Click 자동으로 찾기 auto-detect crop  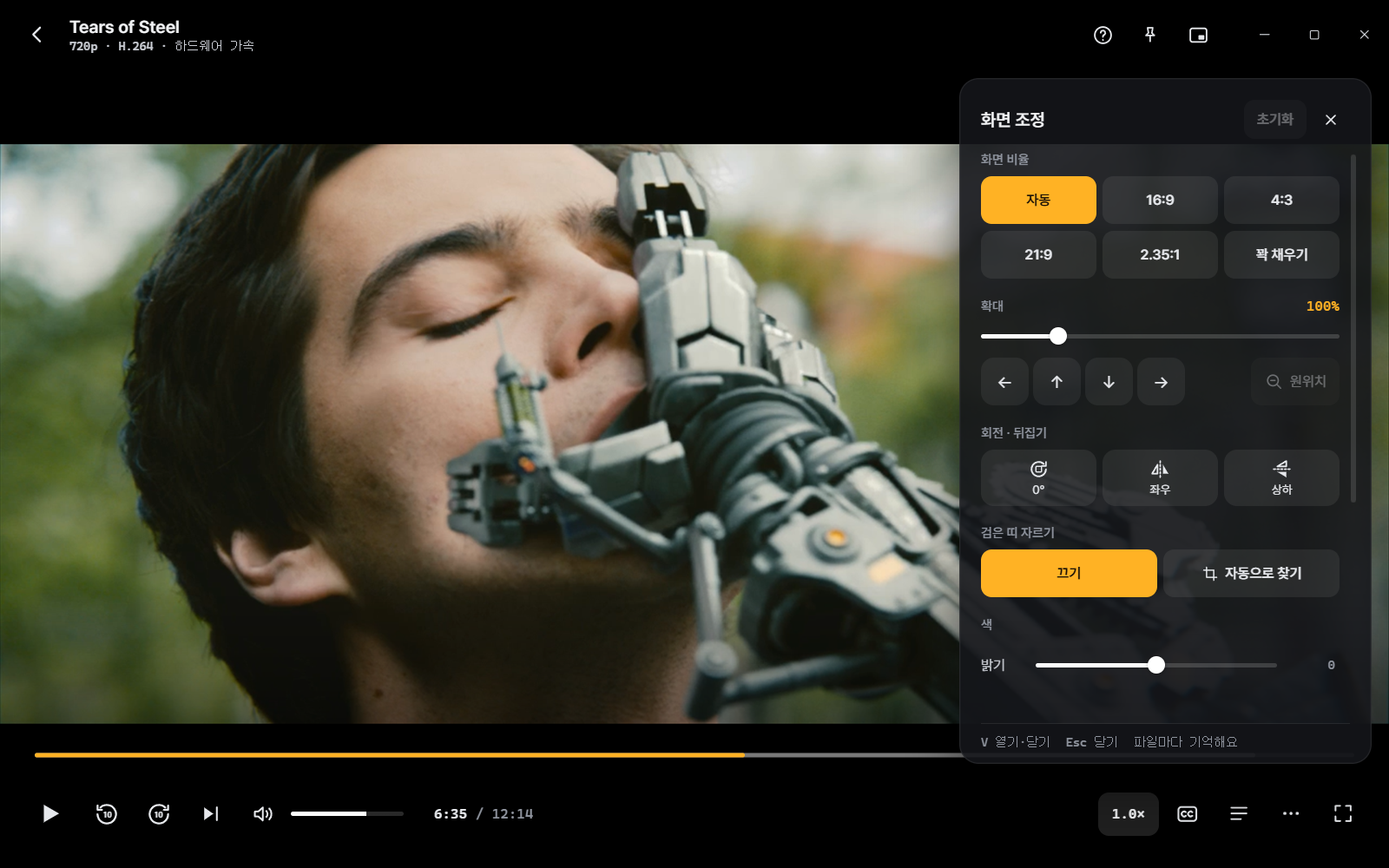(x=1251, y=573)
